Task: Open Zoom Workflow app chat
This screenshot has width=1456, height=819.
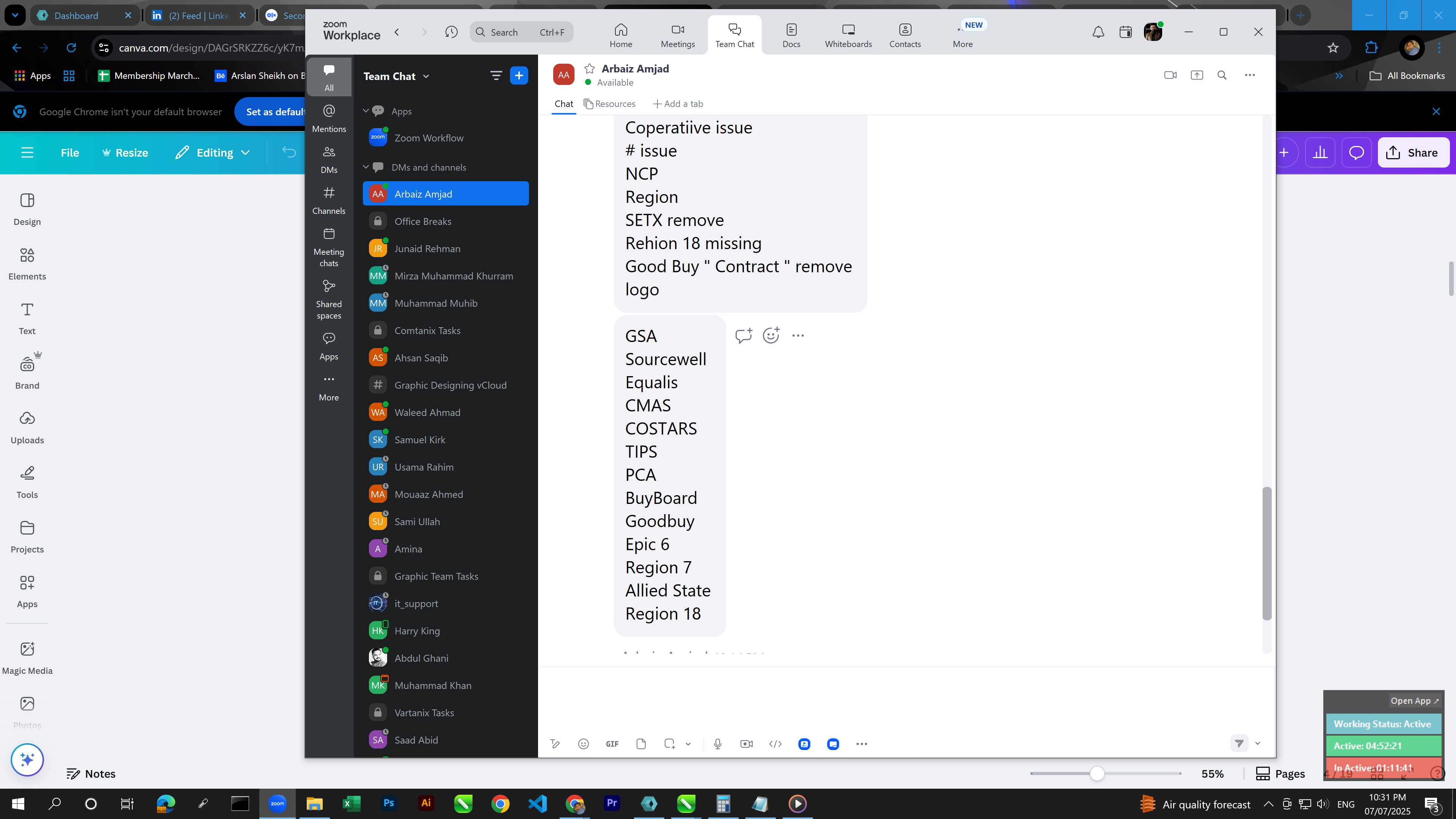Action: pyautogui.click(x=446, y=138)
